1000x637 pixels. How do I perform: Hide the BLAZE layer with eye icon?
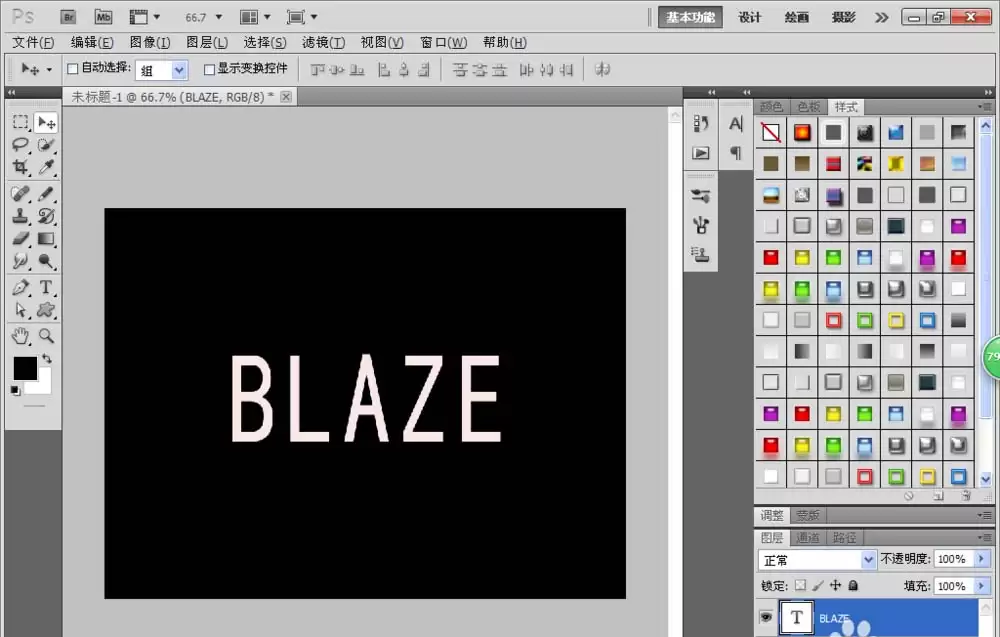766,617
